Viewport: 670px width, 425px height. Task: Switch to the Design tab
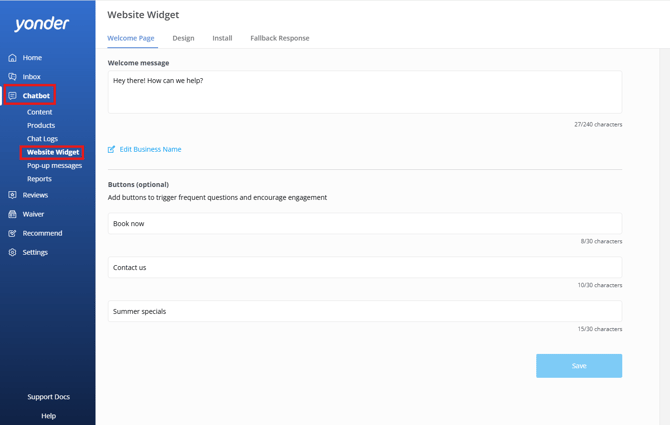tap(183, 38)
